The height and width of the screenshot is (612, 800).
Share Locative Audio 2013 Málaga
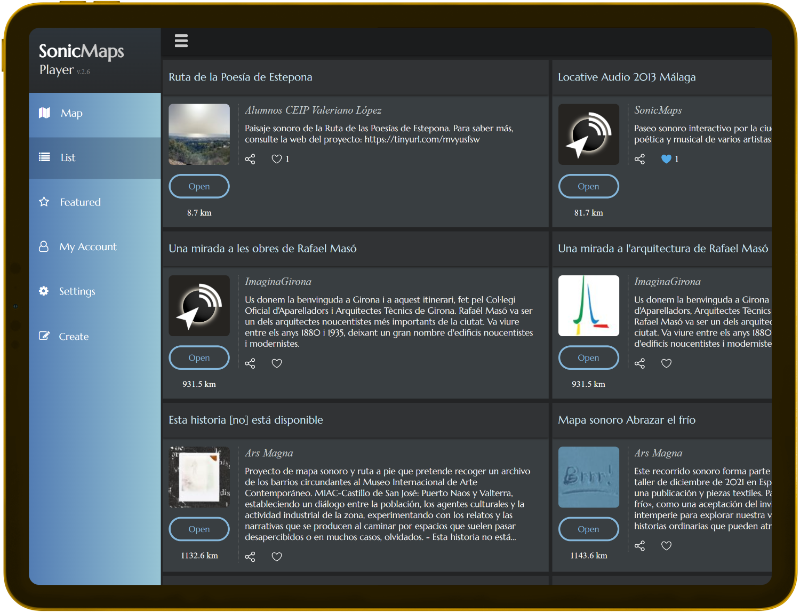point(640,159)
